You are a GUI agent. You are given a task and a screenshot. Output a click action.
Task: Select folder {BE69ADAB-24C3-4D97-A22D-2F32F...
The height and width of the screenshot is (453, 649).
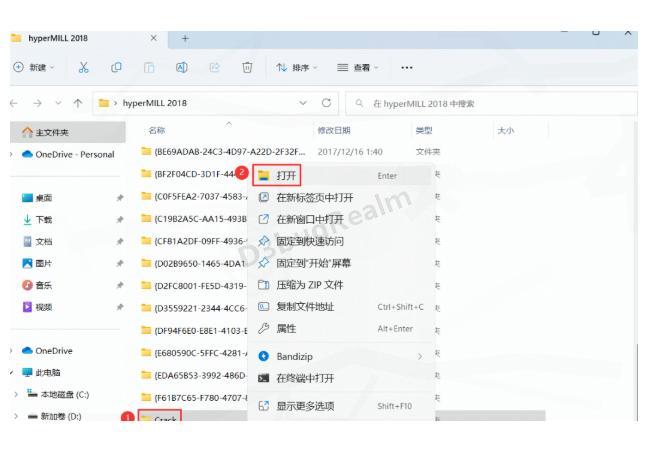[224, 152]
